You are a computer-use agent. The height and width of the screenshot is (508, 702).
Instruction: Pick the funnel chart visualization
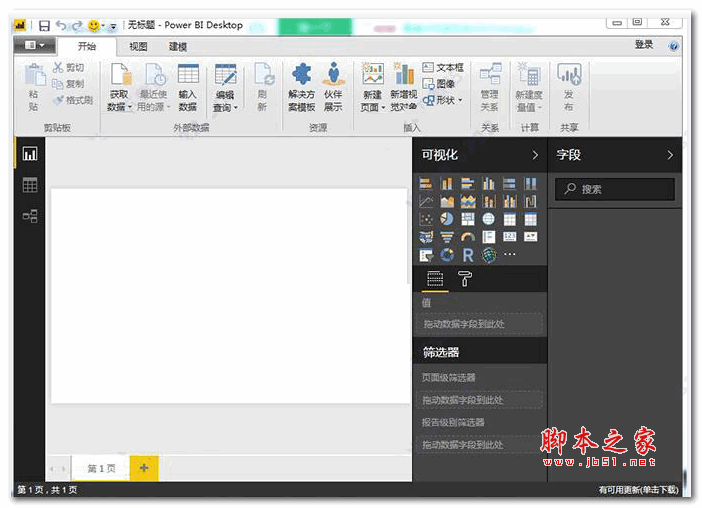[x=447, y=237]
